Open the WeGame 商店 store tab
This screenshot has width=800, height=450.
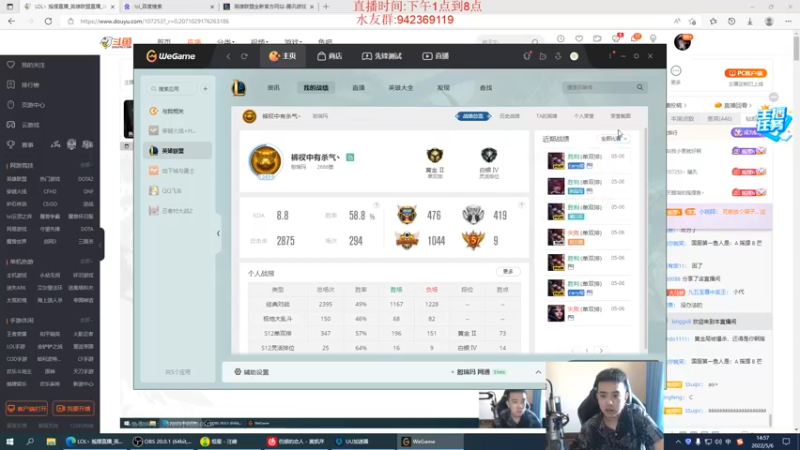point(330,56)
